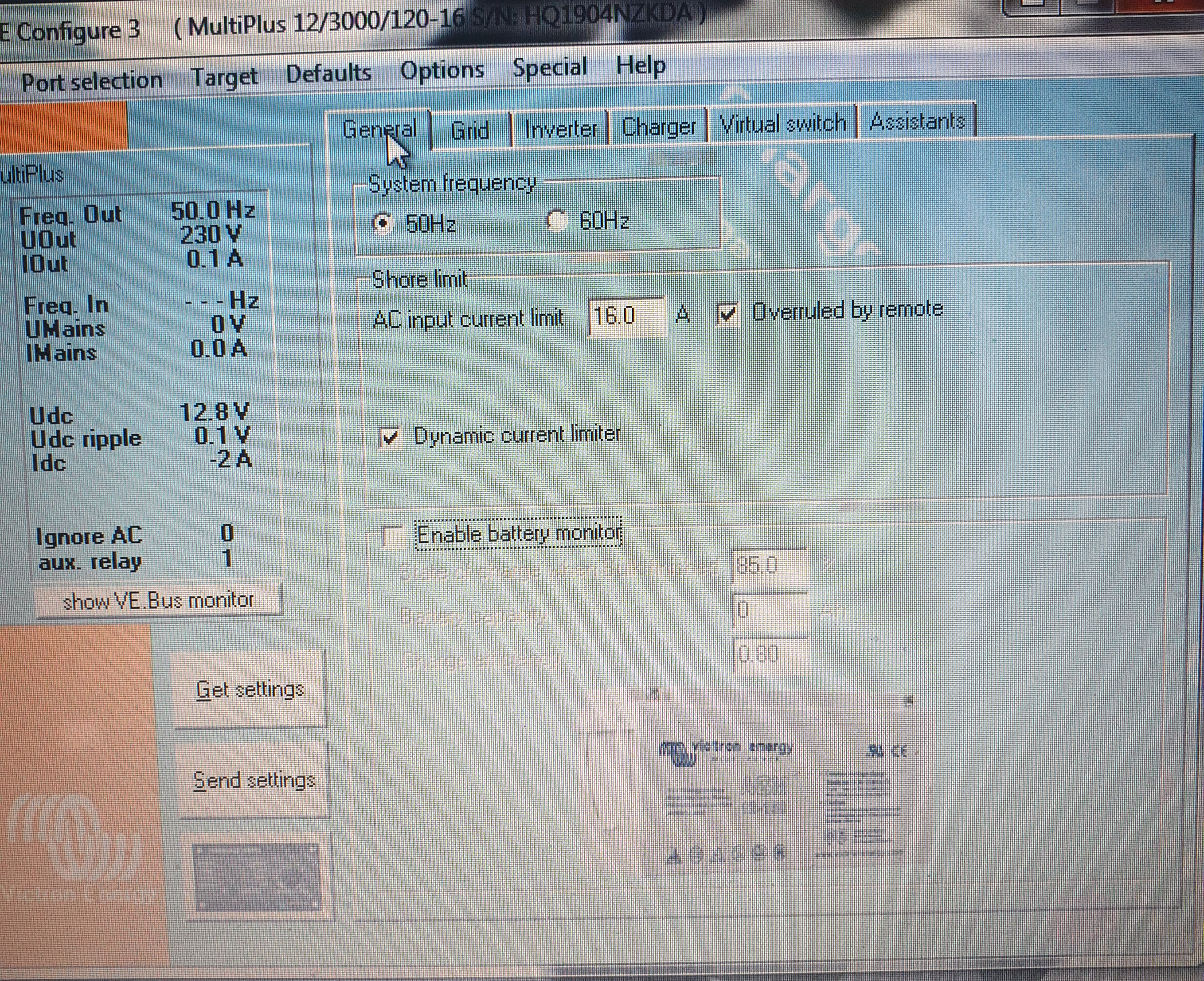The width and height of the screenshot is (1204, 981).
Task: Open the Port selection menu
Action: (92, 81)
